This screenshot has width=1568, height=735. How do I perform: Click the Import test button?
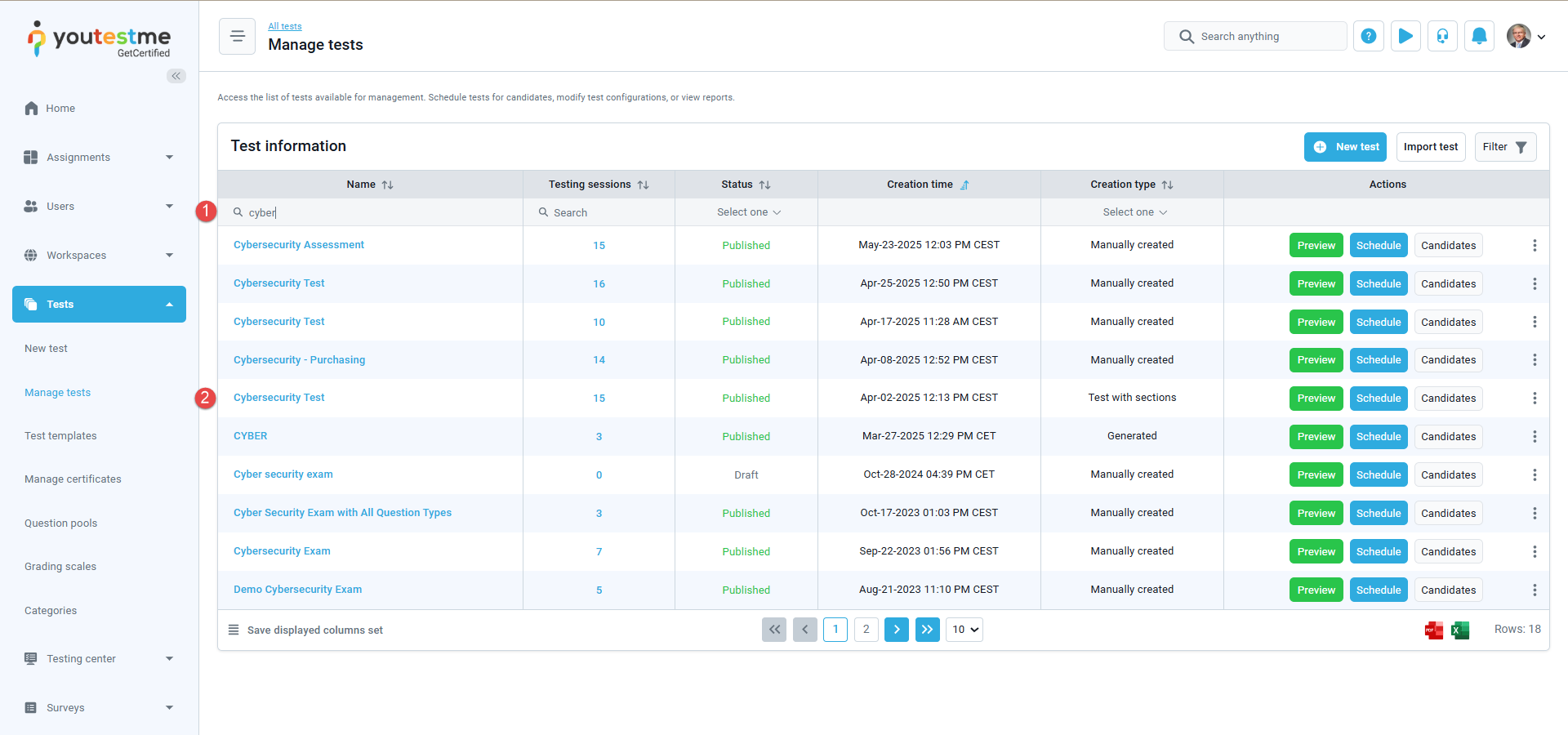[x=1431, y=147]
